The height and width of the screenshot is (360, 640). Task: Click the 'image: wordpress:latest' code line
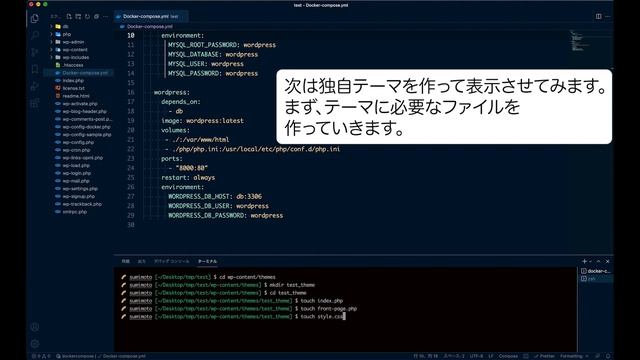[x=202, y=121]
